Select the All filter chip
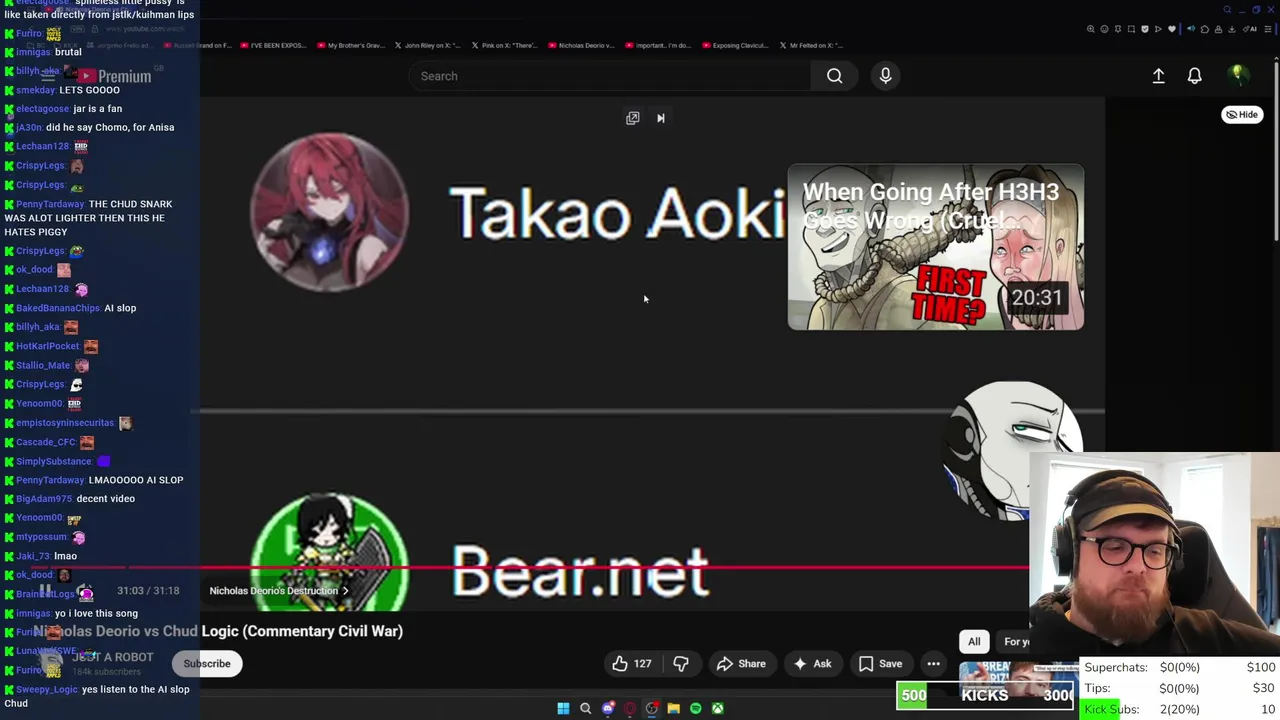The height and width of the screenshot is (720, 1280). tap(974, 642)
